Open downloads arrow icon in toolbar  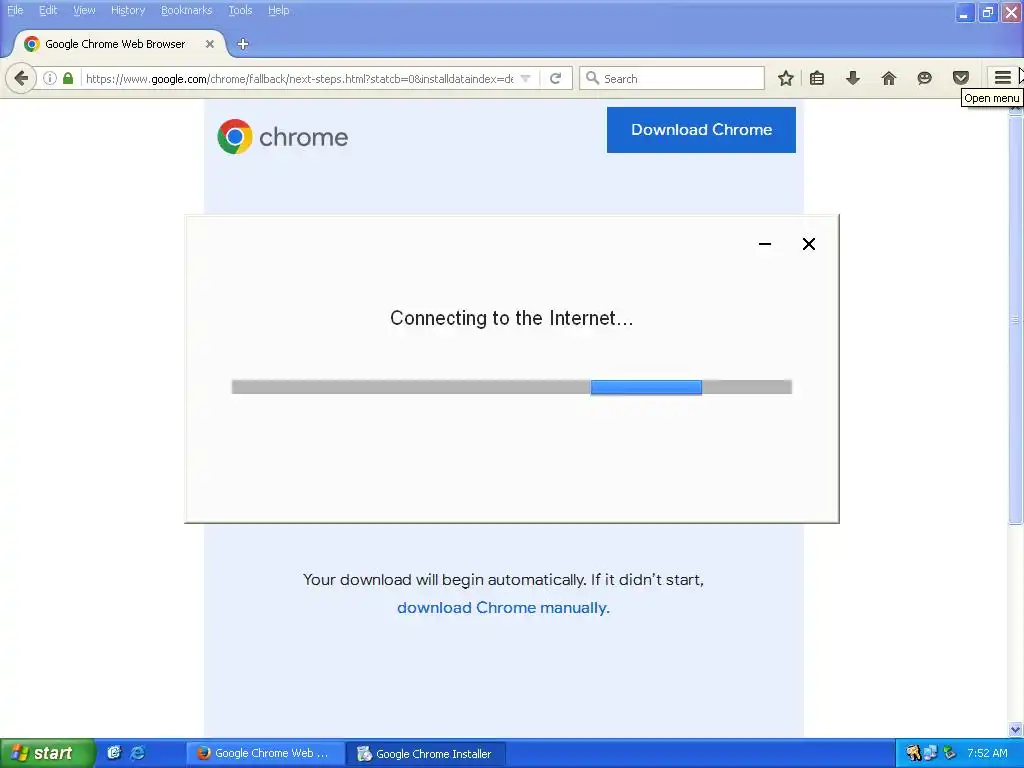tap(853, 78)
